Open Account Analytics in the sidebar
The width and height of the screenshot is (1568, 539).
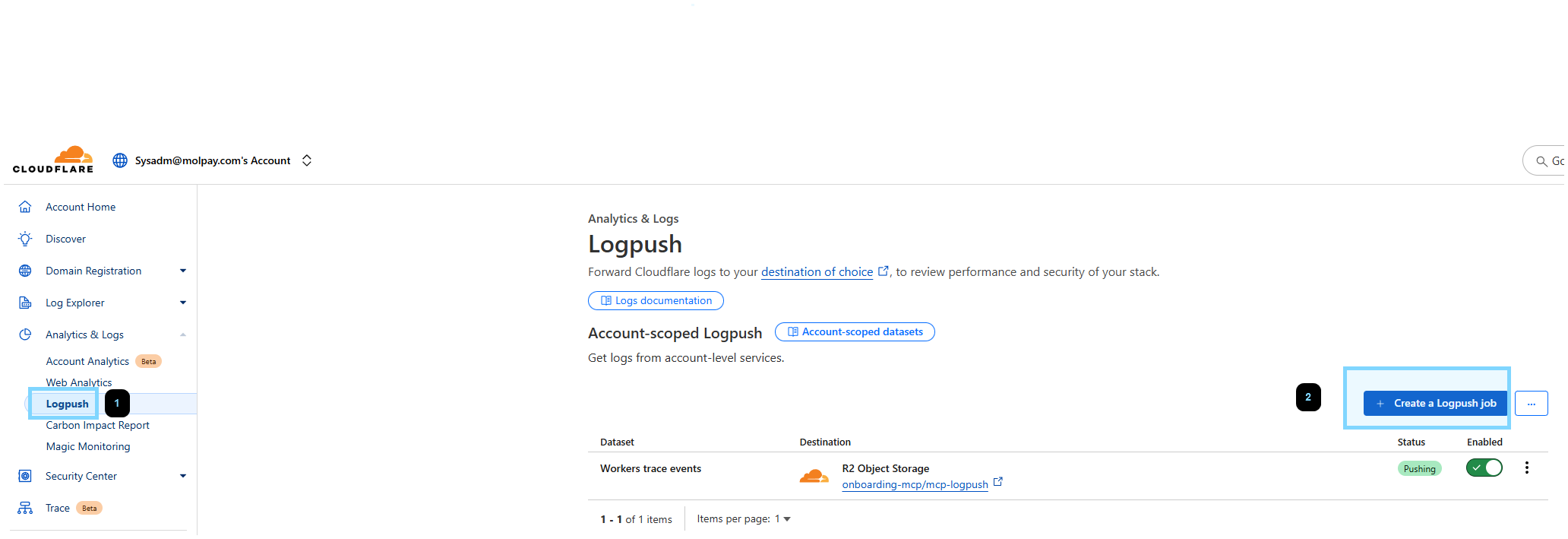(87, 361)
